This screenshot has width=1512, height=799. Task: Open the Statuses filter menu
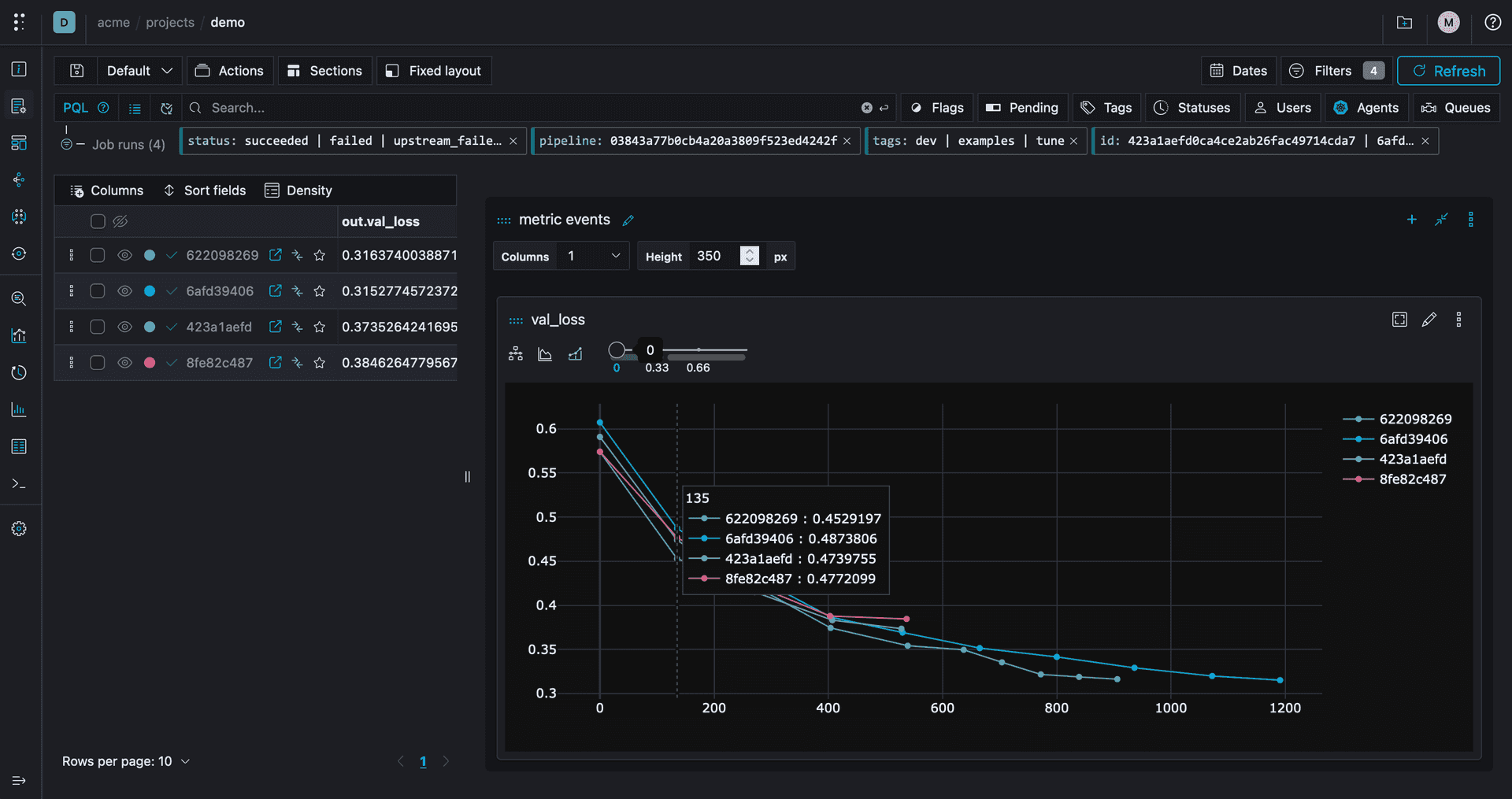1191,107
